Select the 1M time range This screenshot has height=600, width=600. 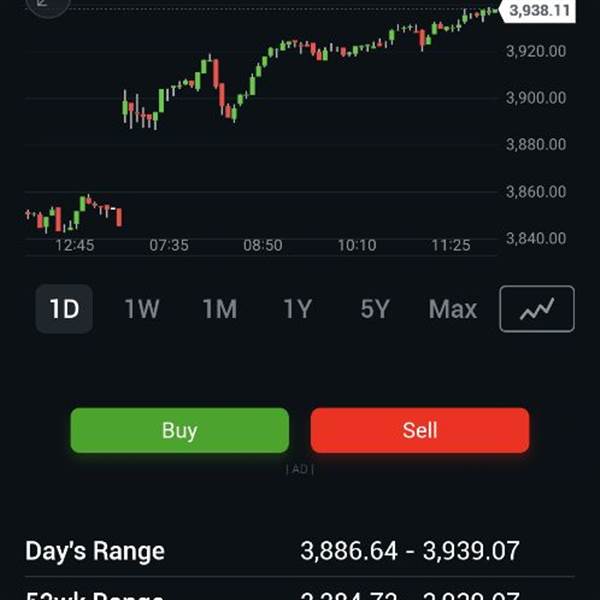coord(220,309)
